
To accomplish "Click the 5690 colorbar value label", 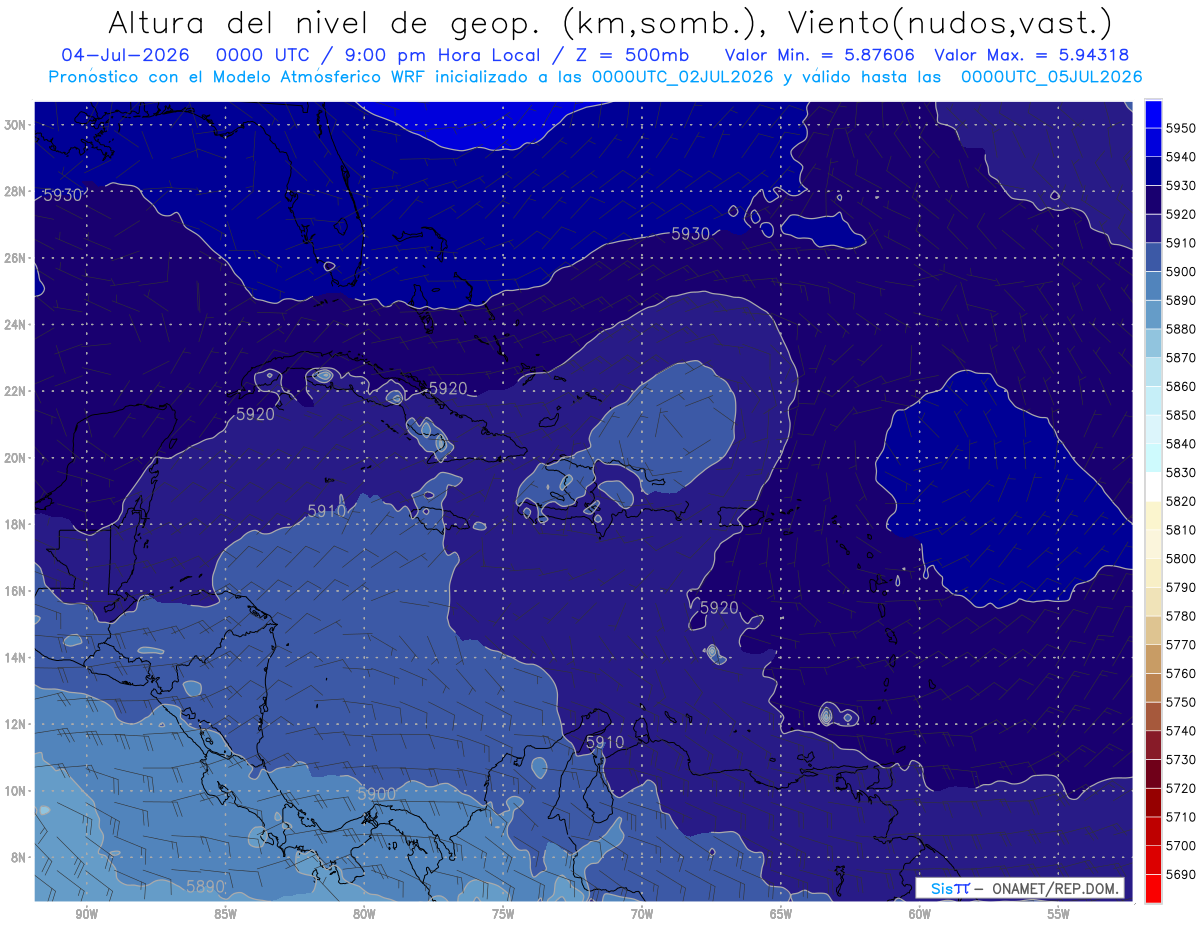I will click(1181, 874).
